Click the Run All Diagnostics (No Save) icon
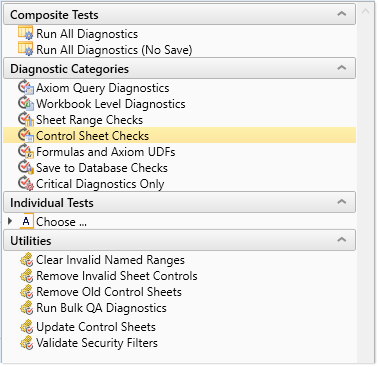Viewport: 379px width, 367px height. [x=26, y=49]
